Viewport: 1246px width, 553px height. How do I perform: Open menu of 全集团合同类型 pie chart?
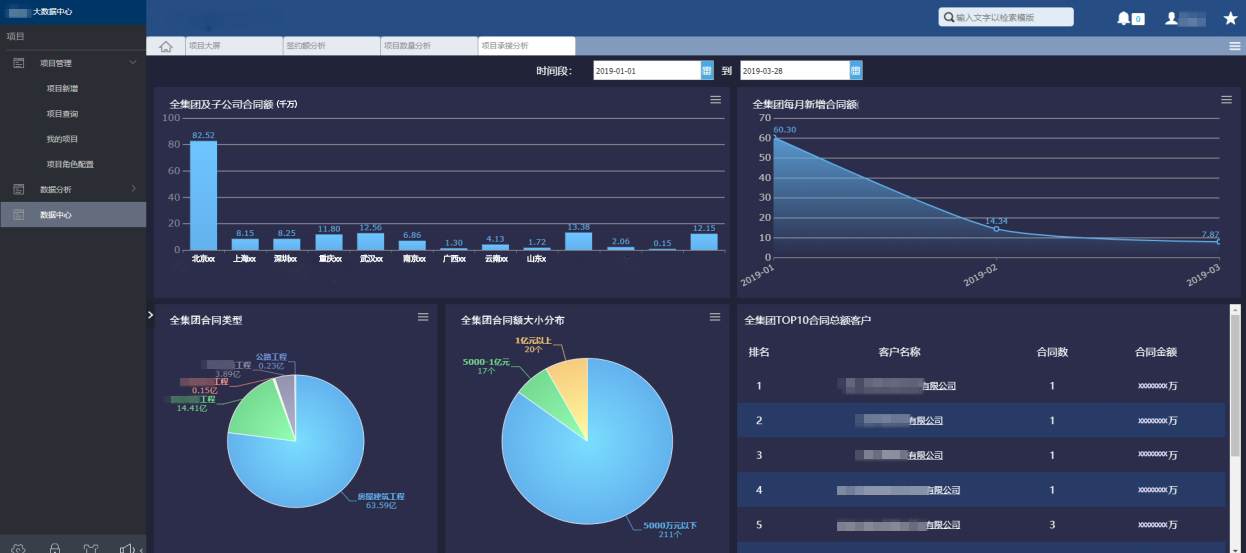423,316
